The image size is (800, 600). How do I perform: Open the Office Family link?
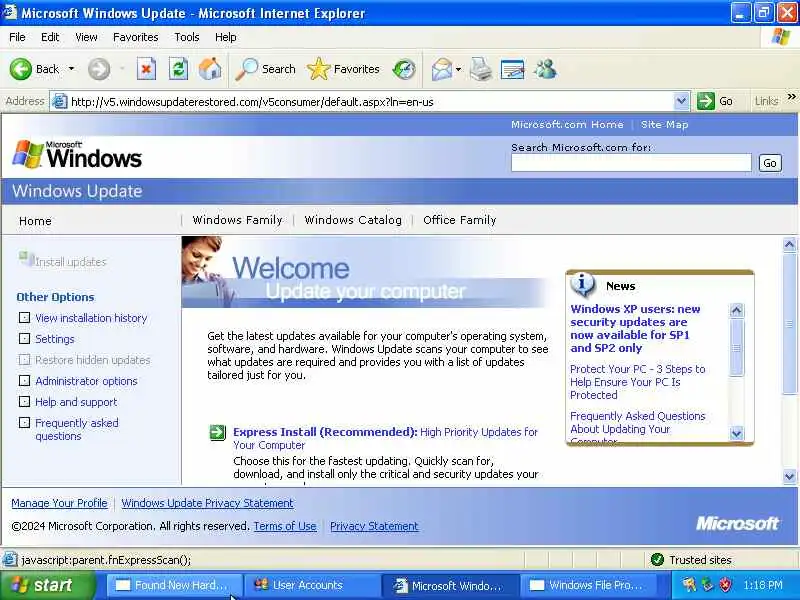[460, 220]
